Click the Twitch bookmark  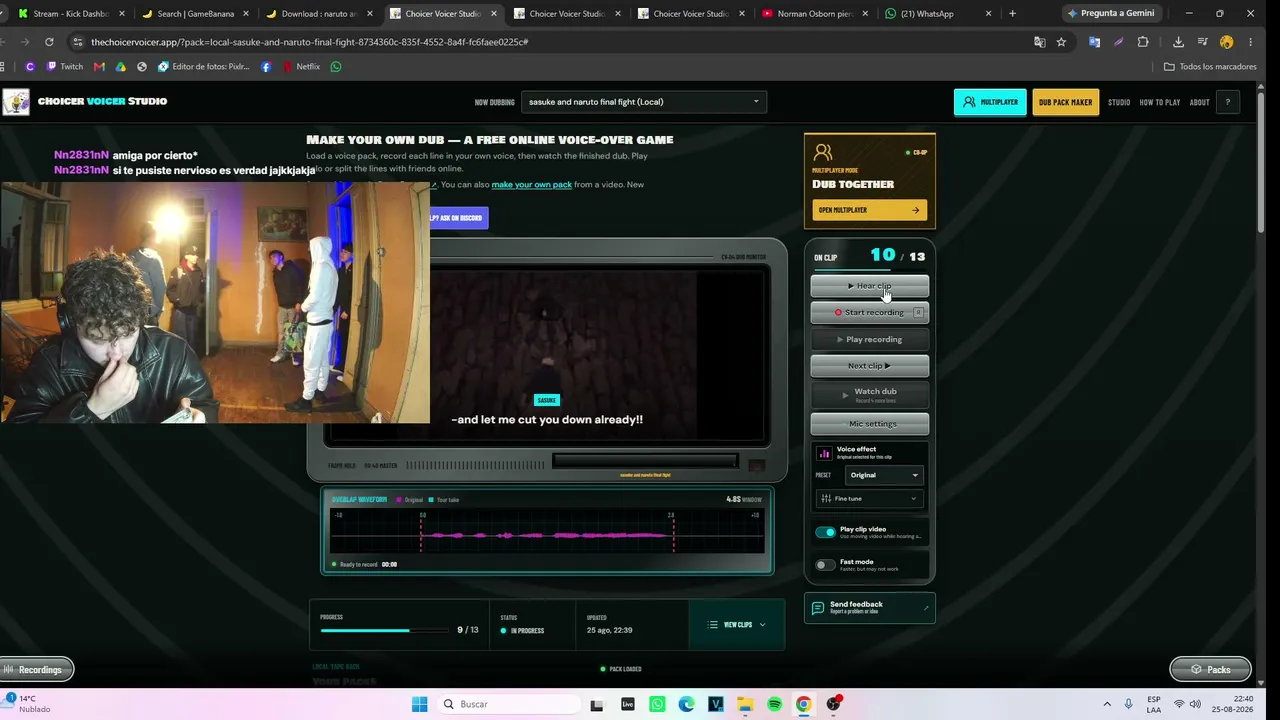pyautogui.click(x=65, y=67)
